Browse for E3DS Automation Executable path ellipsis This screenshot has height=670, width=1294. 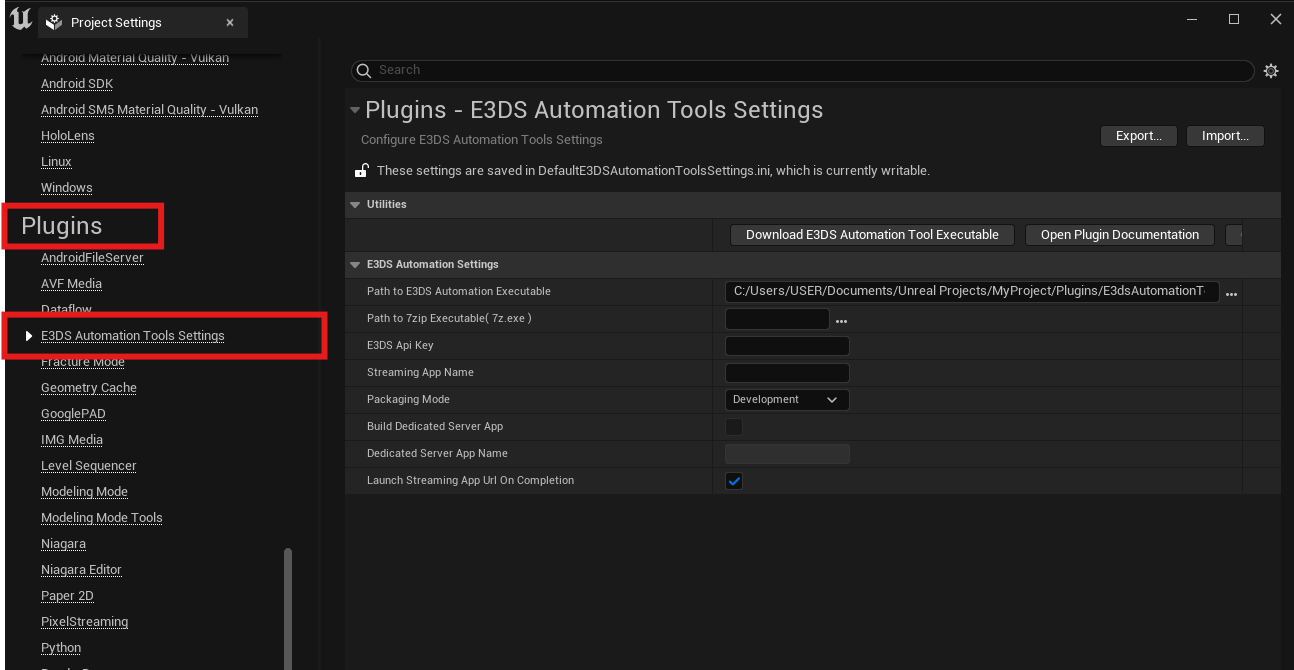tap(1231, 293)
